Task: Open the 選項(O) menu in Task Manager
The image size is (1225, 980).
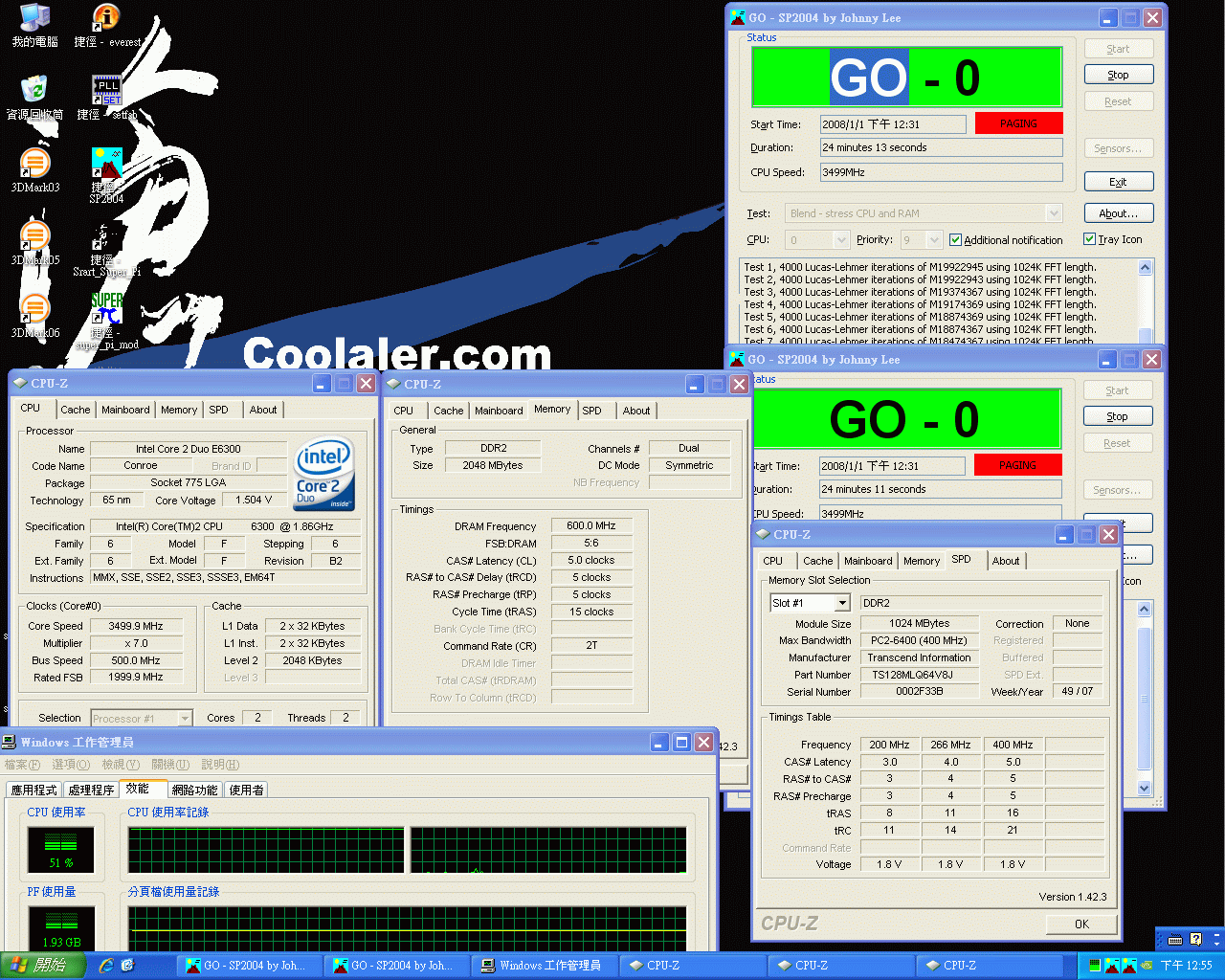Action: (71, 765)
